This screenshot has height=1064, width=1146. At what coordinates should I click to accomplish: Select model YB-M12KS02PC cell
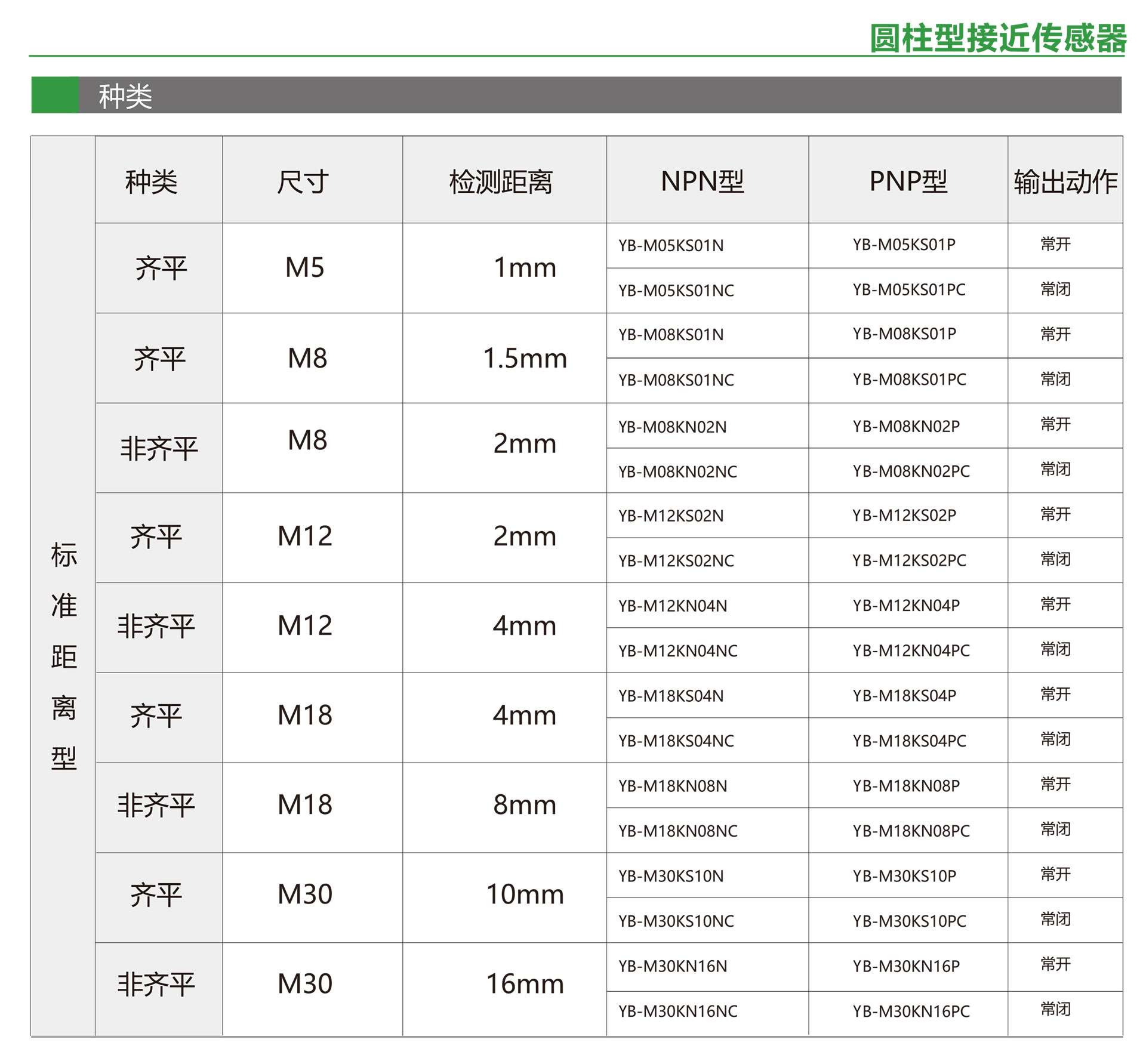[x=908, y=560]
